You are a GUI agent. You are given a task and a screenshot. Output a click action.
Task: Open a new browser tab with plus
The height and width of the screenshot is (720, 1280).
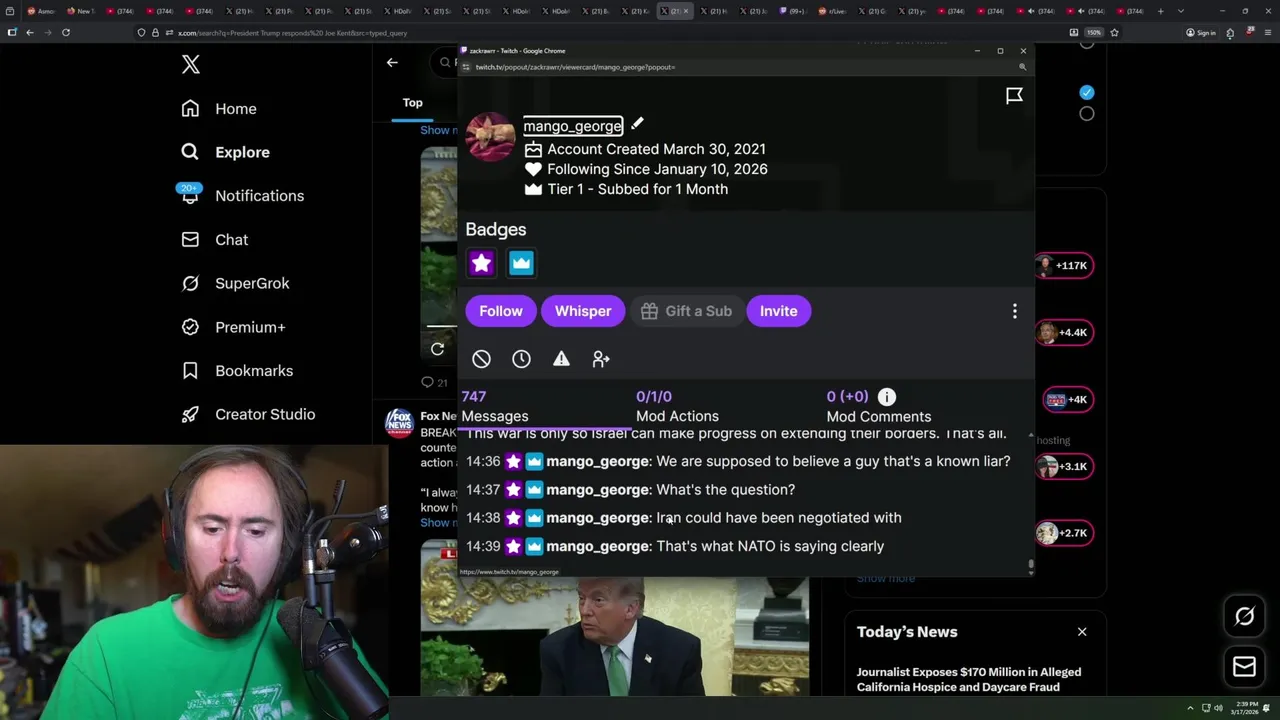[1160, 11]
